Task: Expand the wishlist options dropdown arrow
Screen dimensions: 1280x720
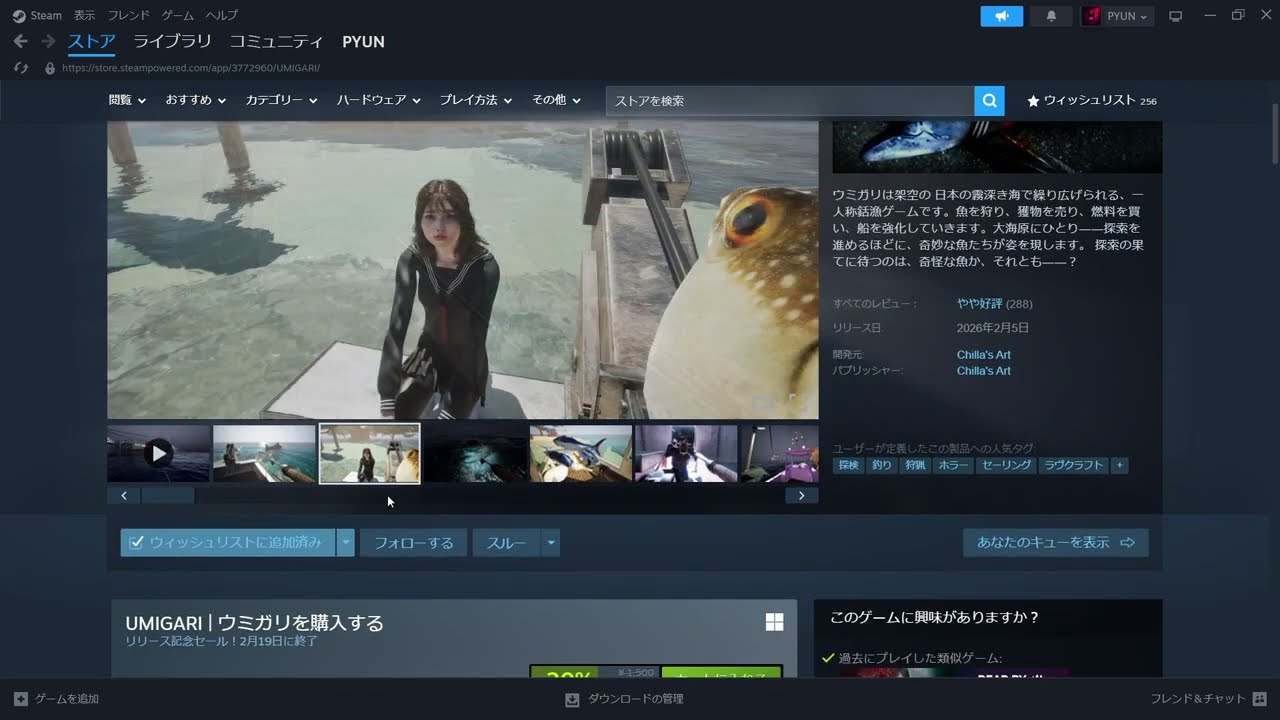Action: (x=346, y=542)
